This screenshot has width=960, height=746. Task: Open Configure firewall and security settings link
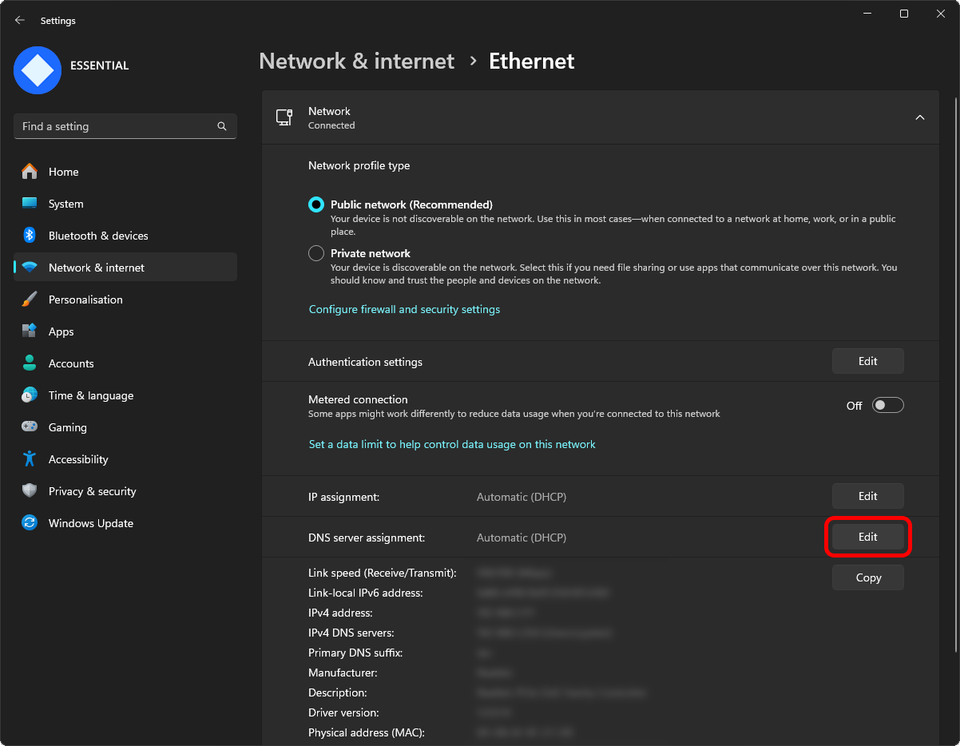(404, 310)
